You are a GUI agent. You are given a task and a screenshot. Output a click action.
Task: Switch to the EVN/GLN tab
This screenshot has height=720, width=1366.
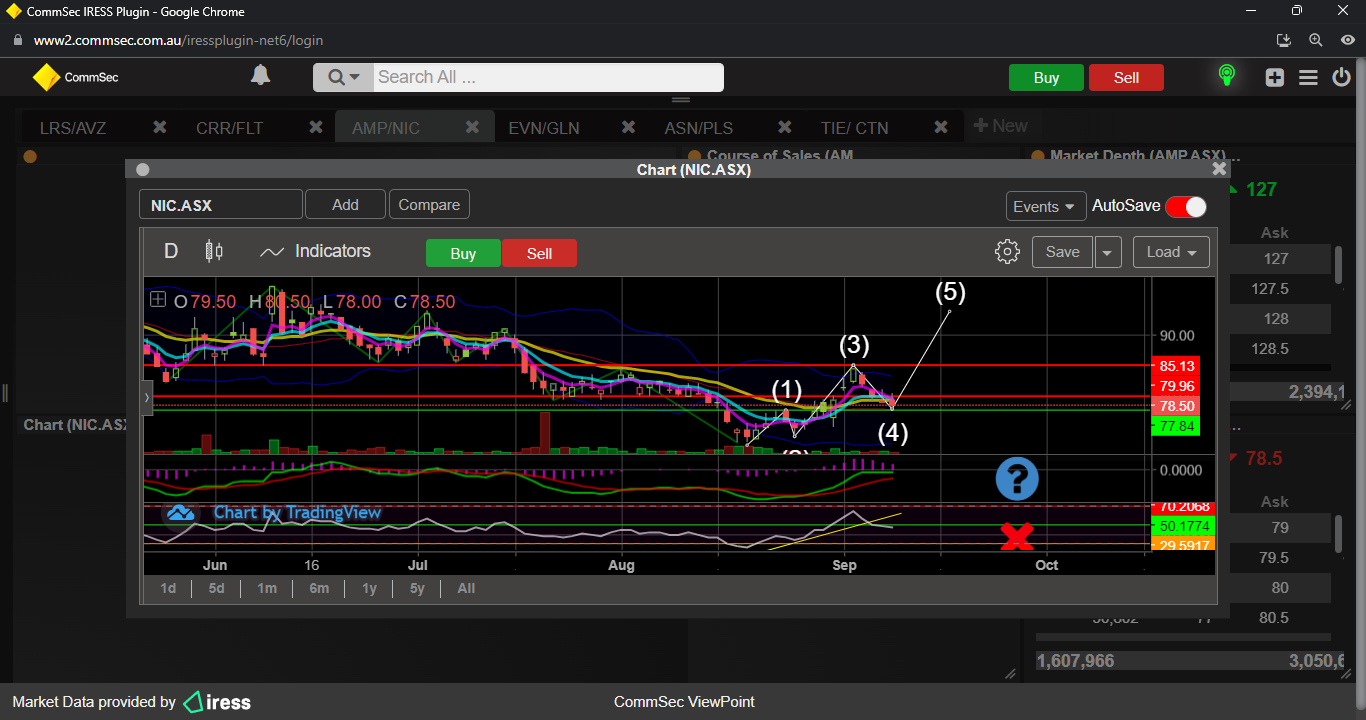click(x=544, y=128)
